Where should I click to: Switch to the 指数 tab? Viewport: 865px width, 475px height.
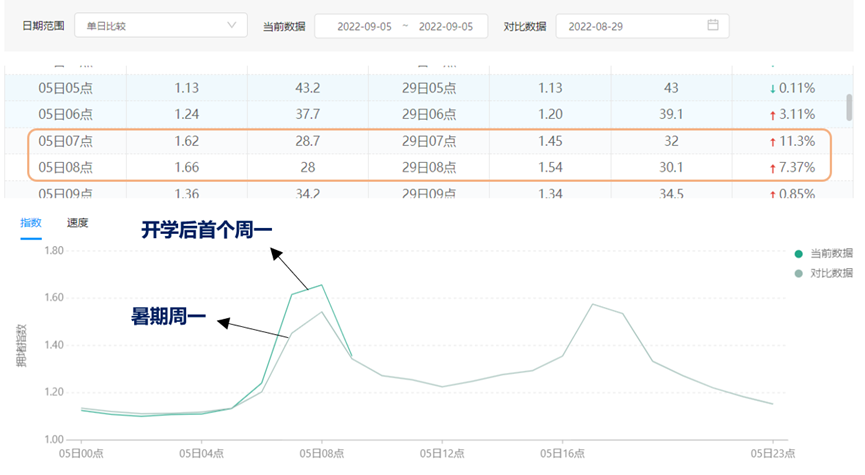pyautogui.click(x=31, y=222)
